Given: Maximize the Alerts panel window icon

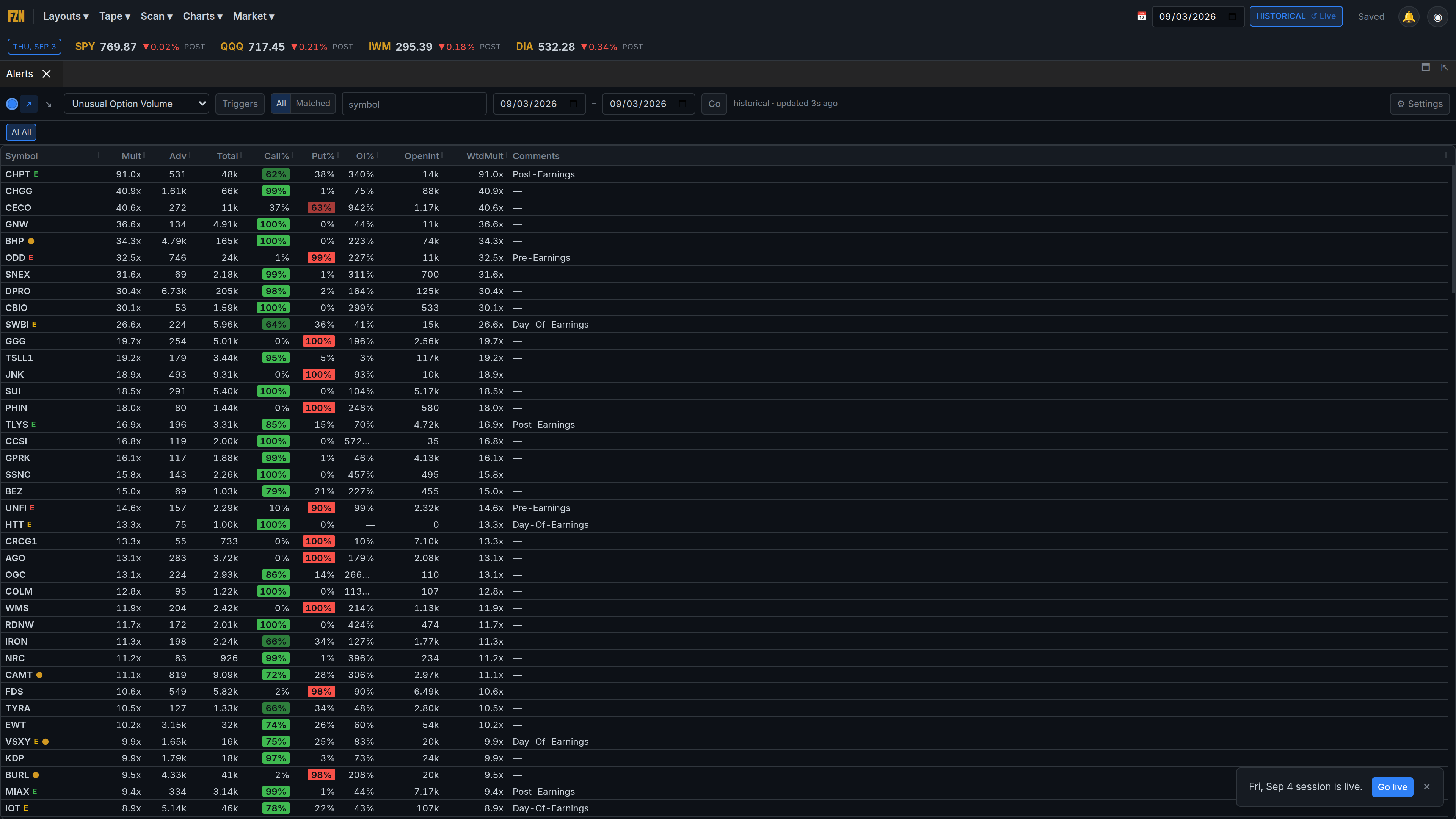Looking at the screenshot, I should (x=1426, y=67).
